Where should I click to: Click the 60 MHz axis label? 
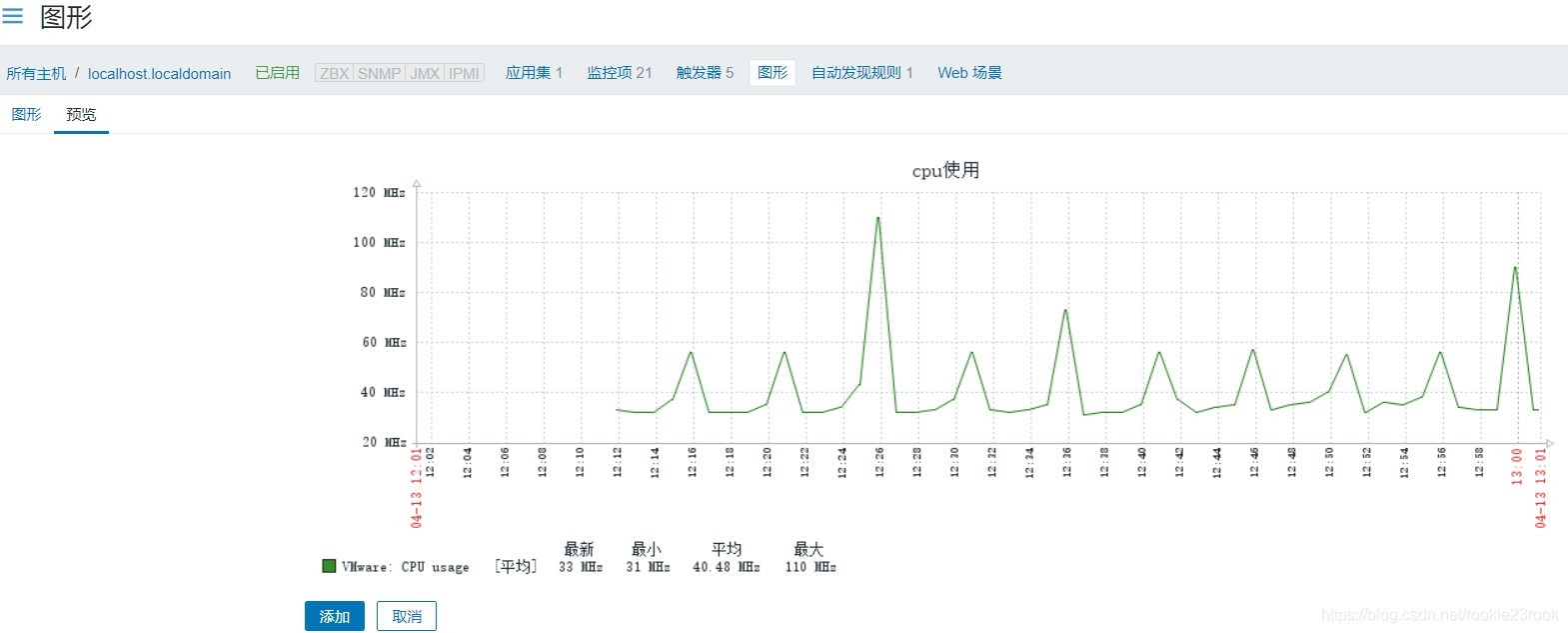pyautogui.click(x=382, y=342)
